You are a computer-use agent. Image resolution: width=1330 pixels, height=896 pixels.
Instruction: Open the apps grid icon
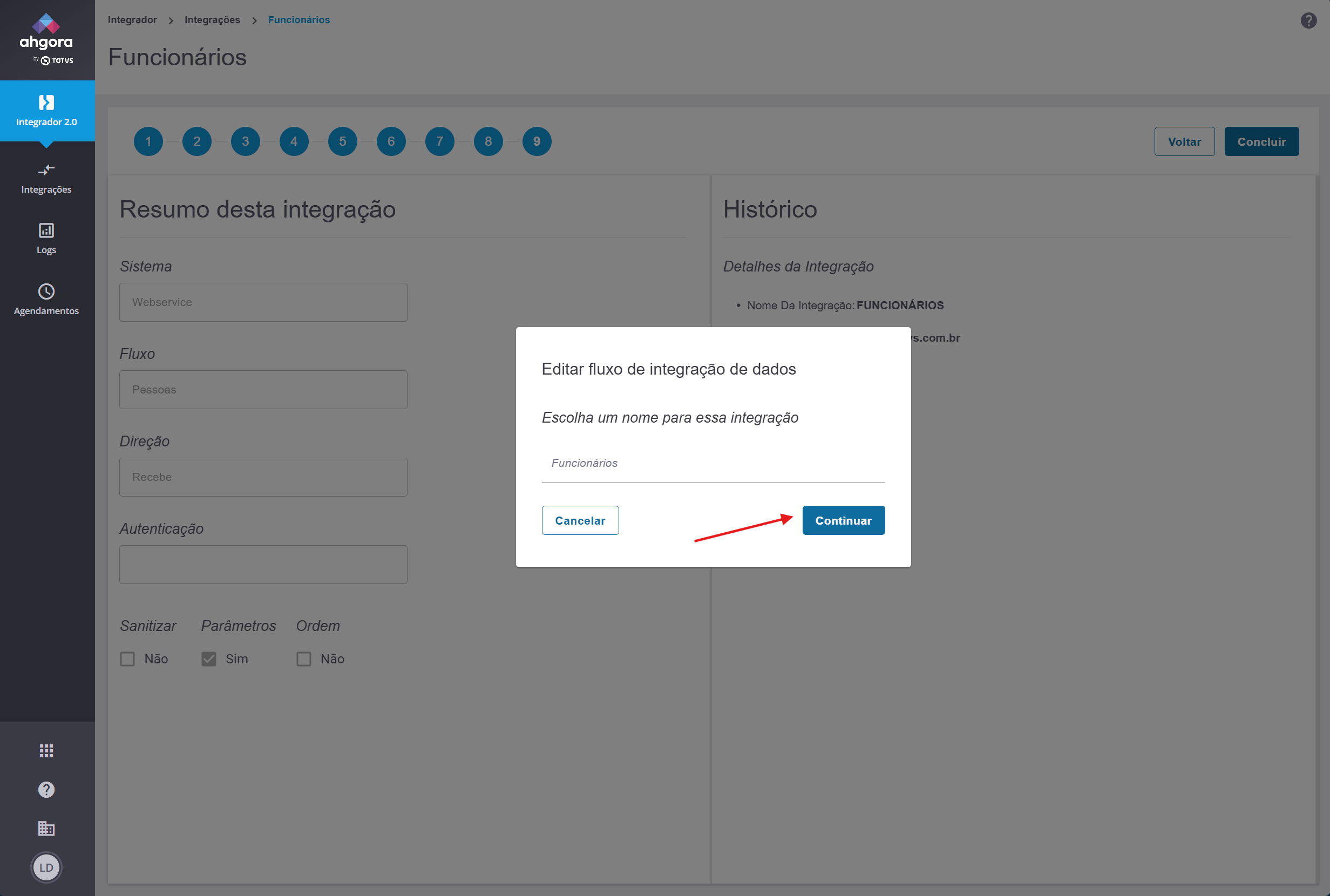pyautogui.click(x=46, y=751)
